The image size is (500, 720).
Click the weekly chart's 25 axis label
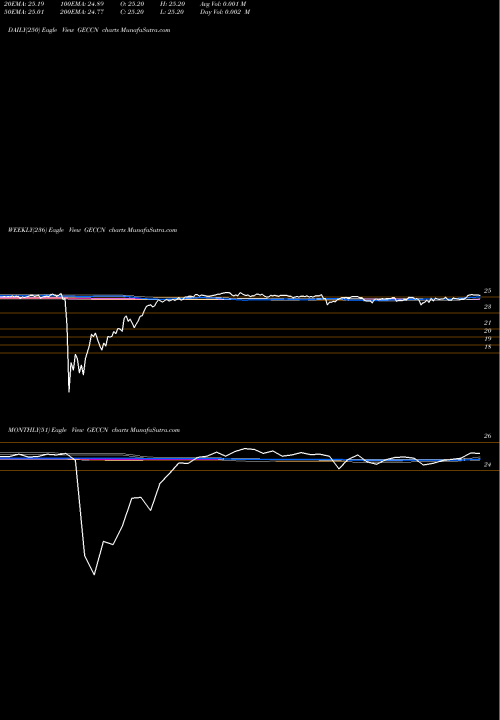coord(488,291)
